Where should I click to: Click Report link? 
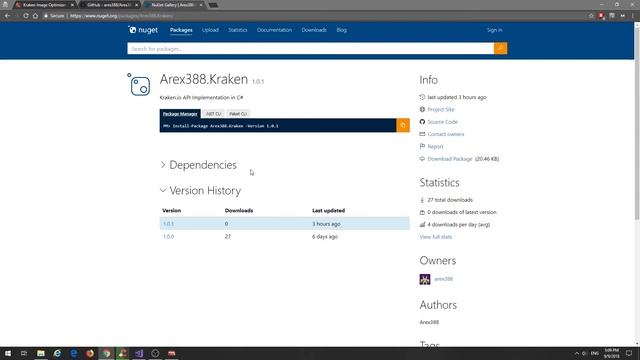(x=435, y=147)
